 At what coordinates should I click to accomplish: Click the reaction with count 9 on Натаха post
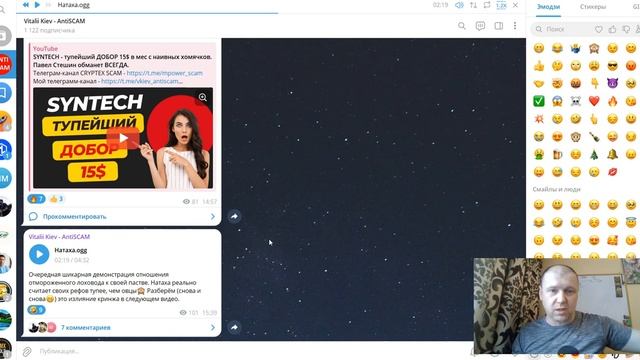(36, 310)
